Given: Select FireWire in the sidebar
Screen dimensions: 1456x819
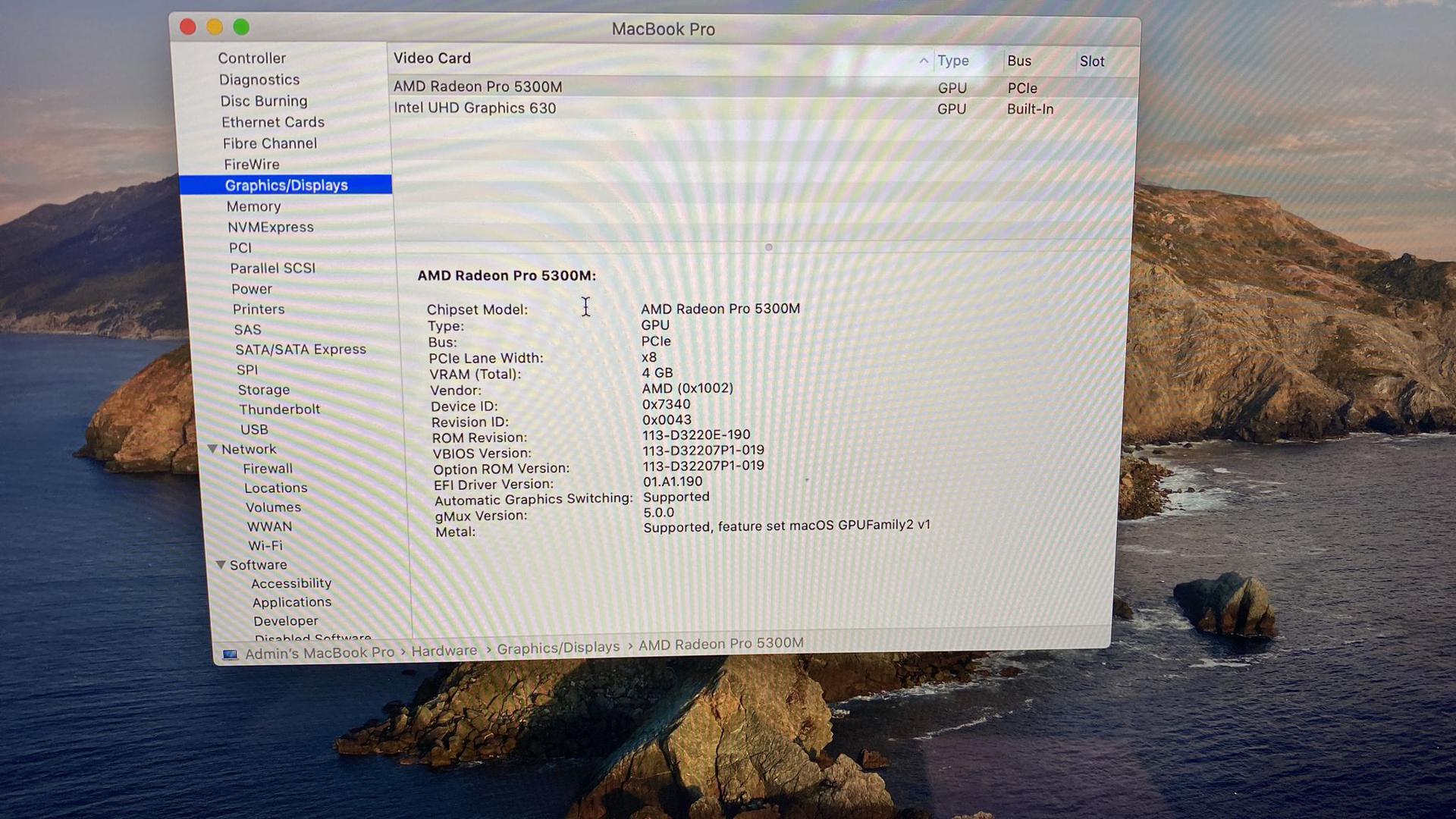Looking at the screenshot, I should point(252,165).
